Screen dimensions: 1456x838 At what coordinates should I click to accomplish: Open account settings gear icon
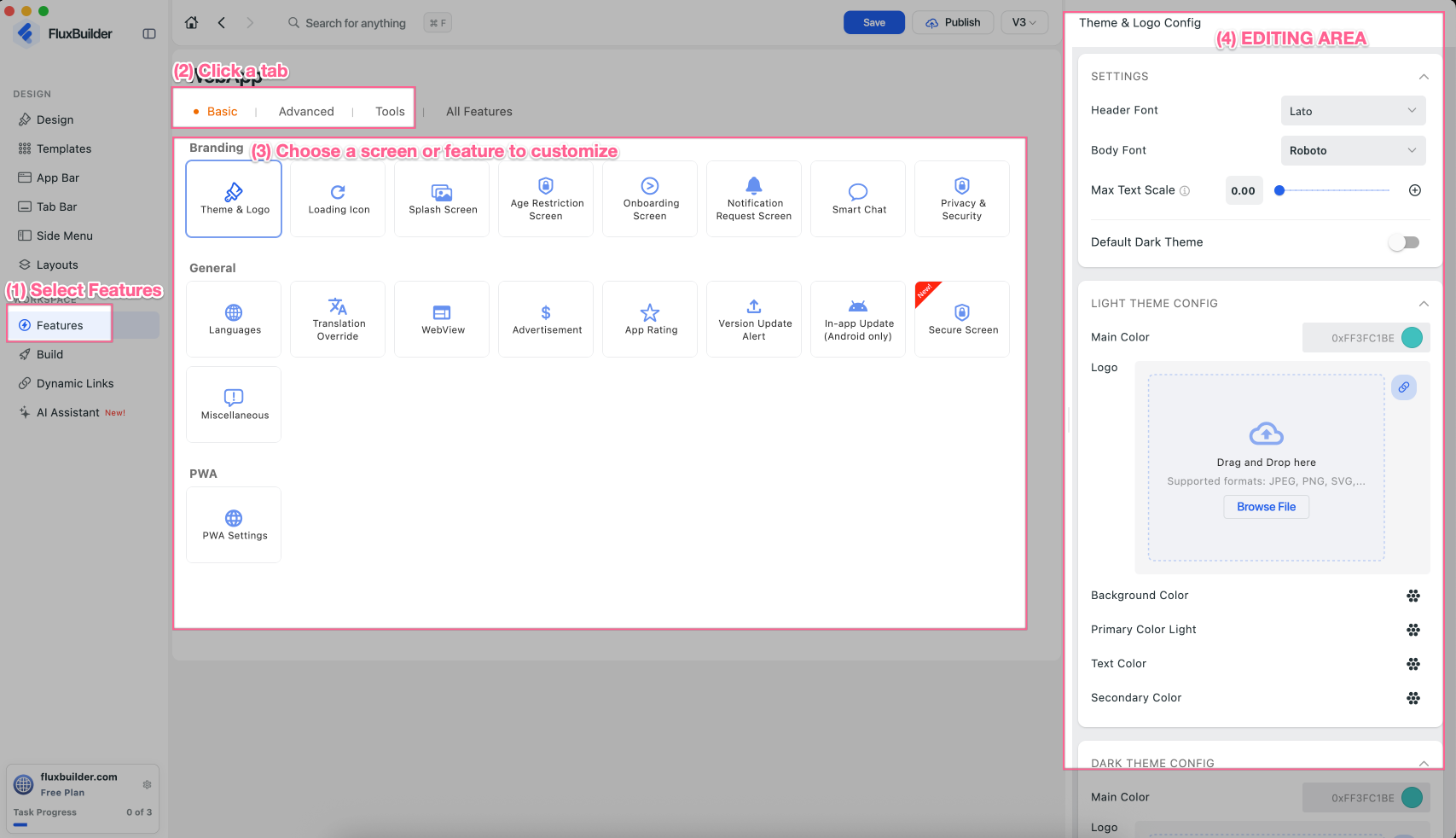pyautogui.click(x=147, y=784)
